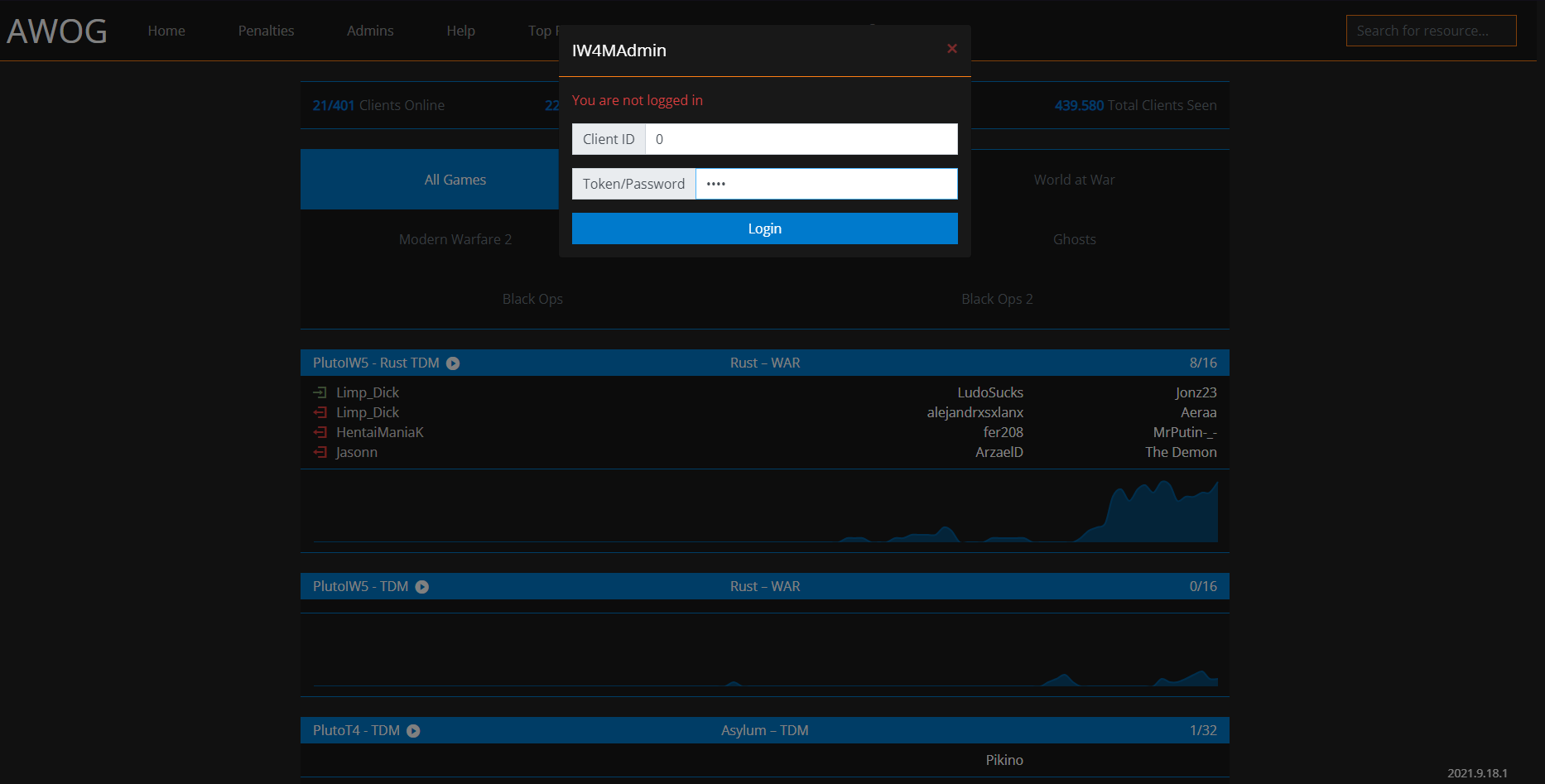Open the Home nav link
The image size is (1545, 784).
point(166,31)
